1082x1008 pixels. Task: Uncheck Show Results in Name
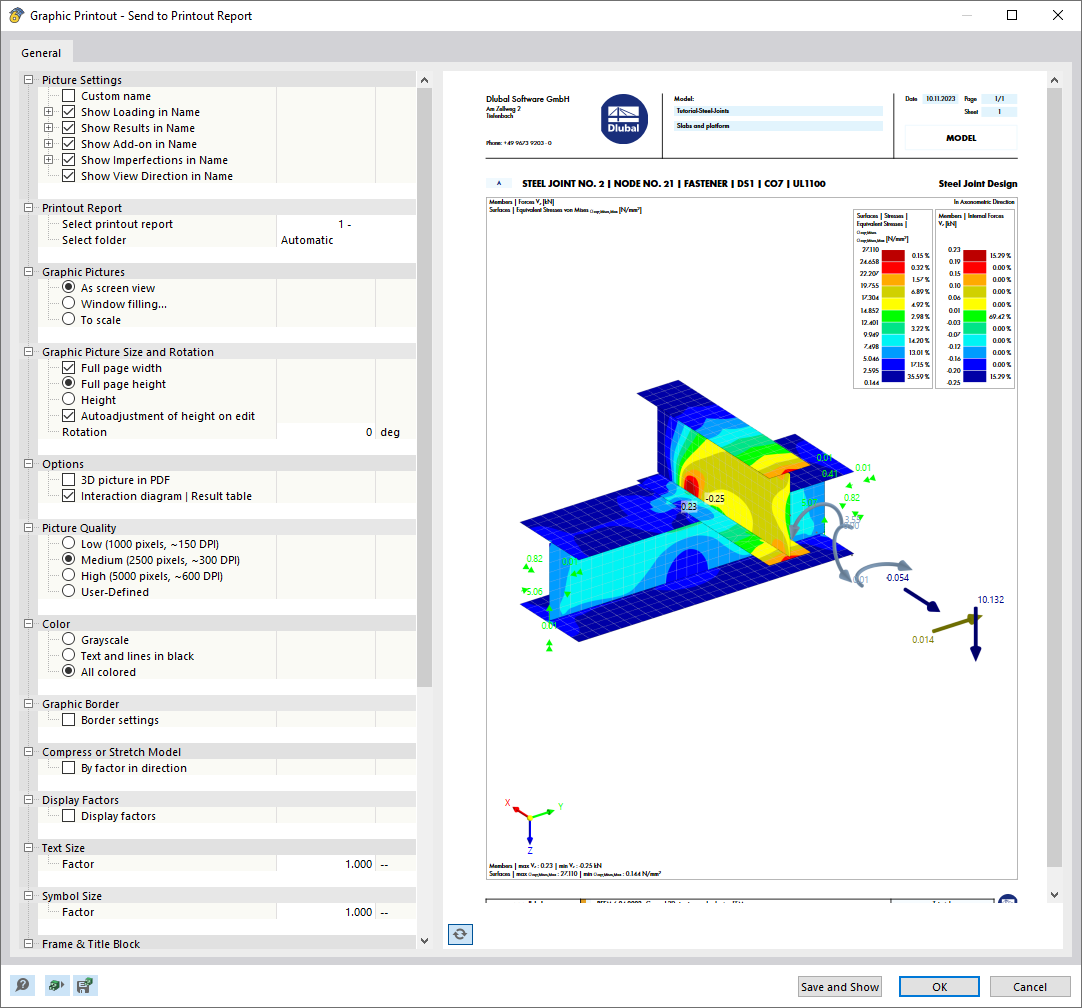(x=69, y=128)
